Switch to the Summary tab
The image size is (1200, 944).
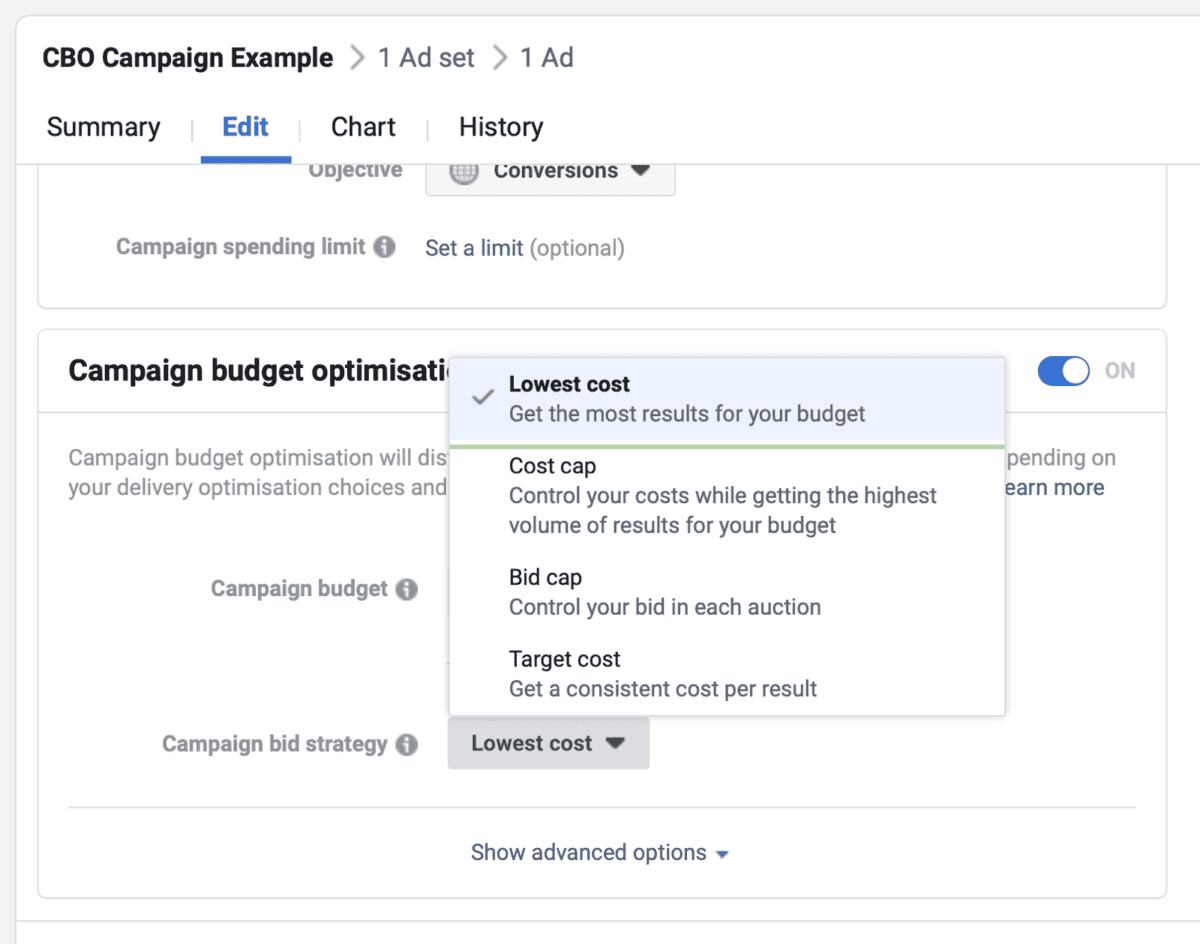102,127
